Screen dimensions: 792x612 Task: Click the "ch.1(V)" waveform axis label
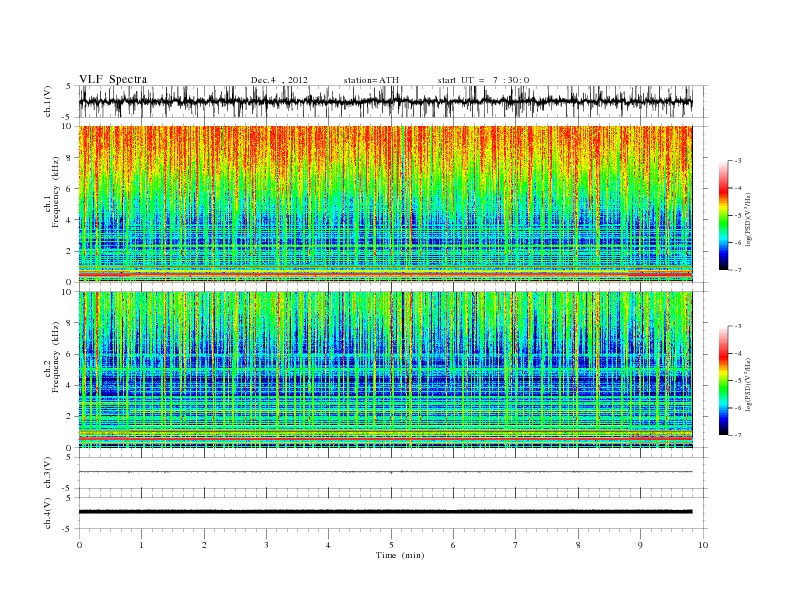(48, 101)
